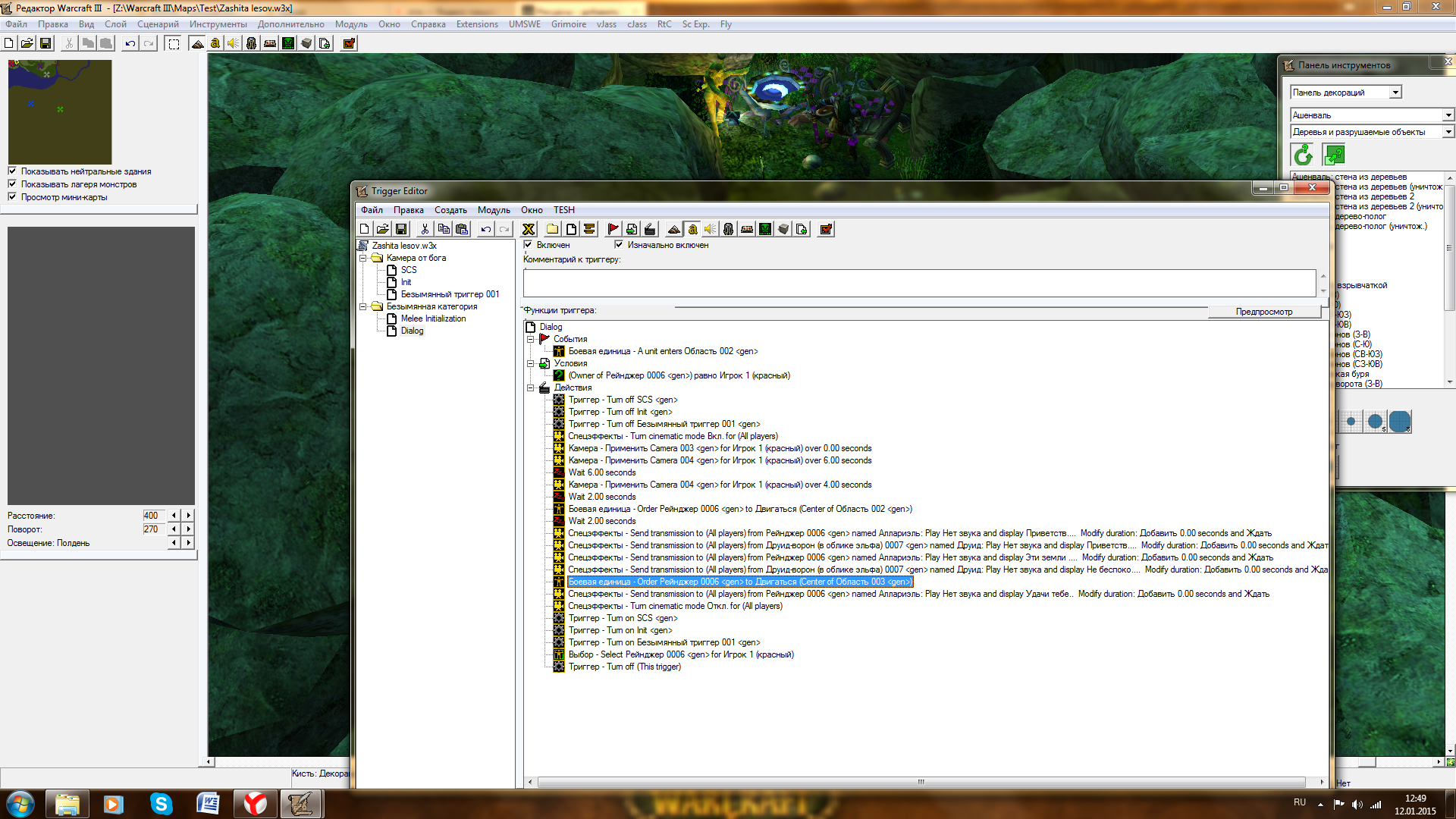1456x819 pixels.
Task: Collapse the 'Условия' section
Action: [531, 363]
